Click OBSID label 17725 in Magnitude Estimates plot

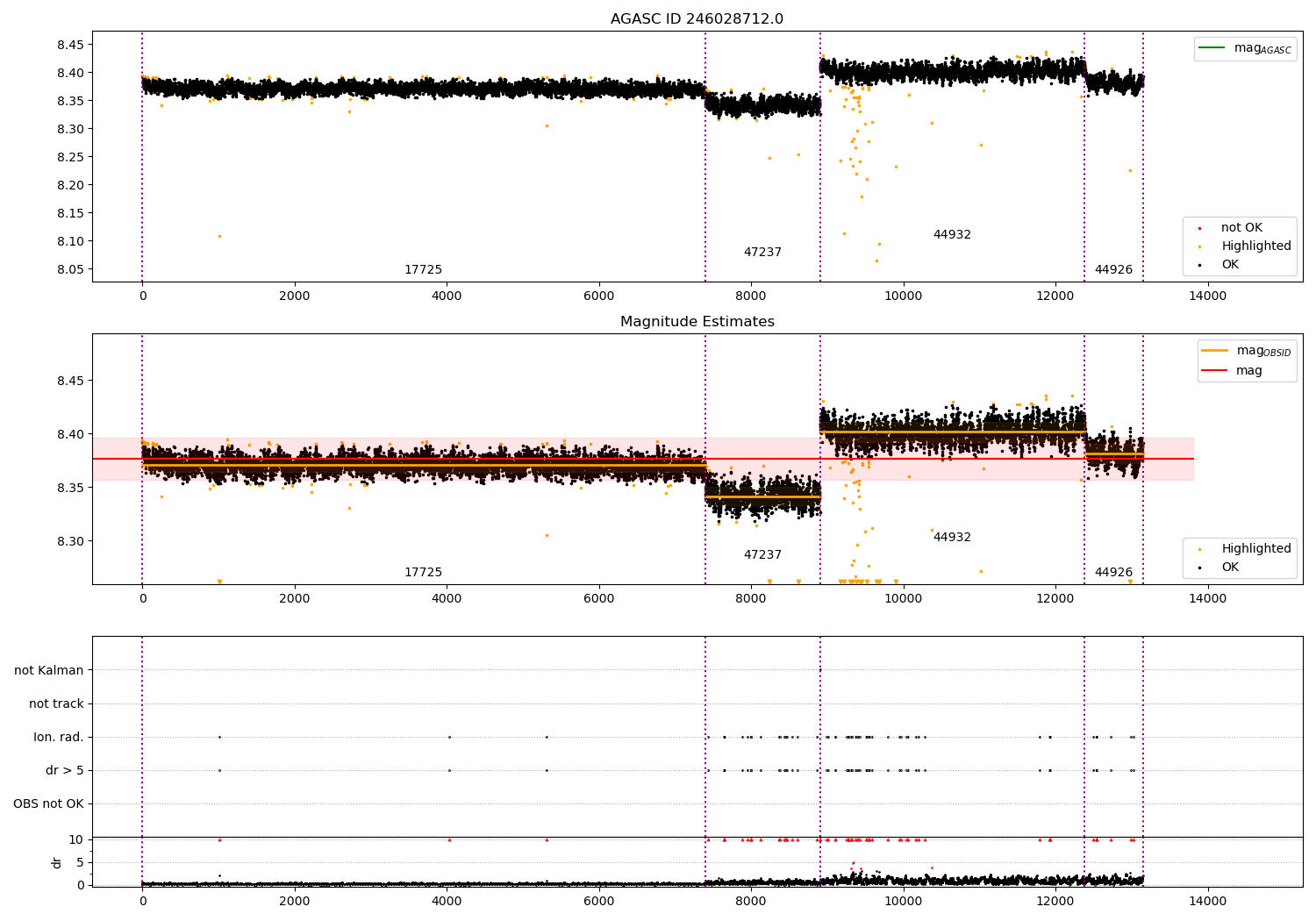[x=423, y=573]
